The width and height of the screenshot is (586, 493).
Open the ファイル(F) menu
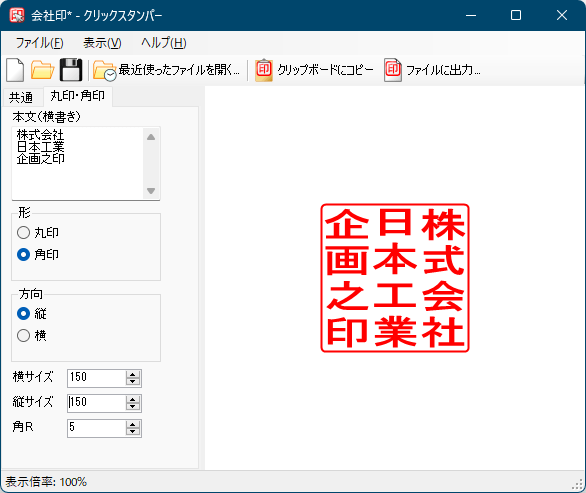(39, 43)
